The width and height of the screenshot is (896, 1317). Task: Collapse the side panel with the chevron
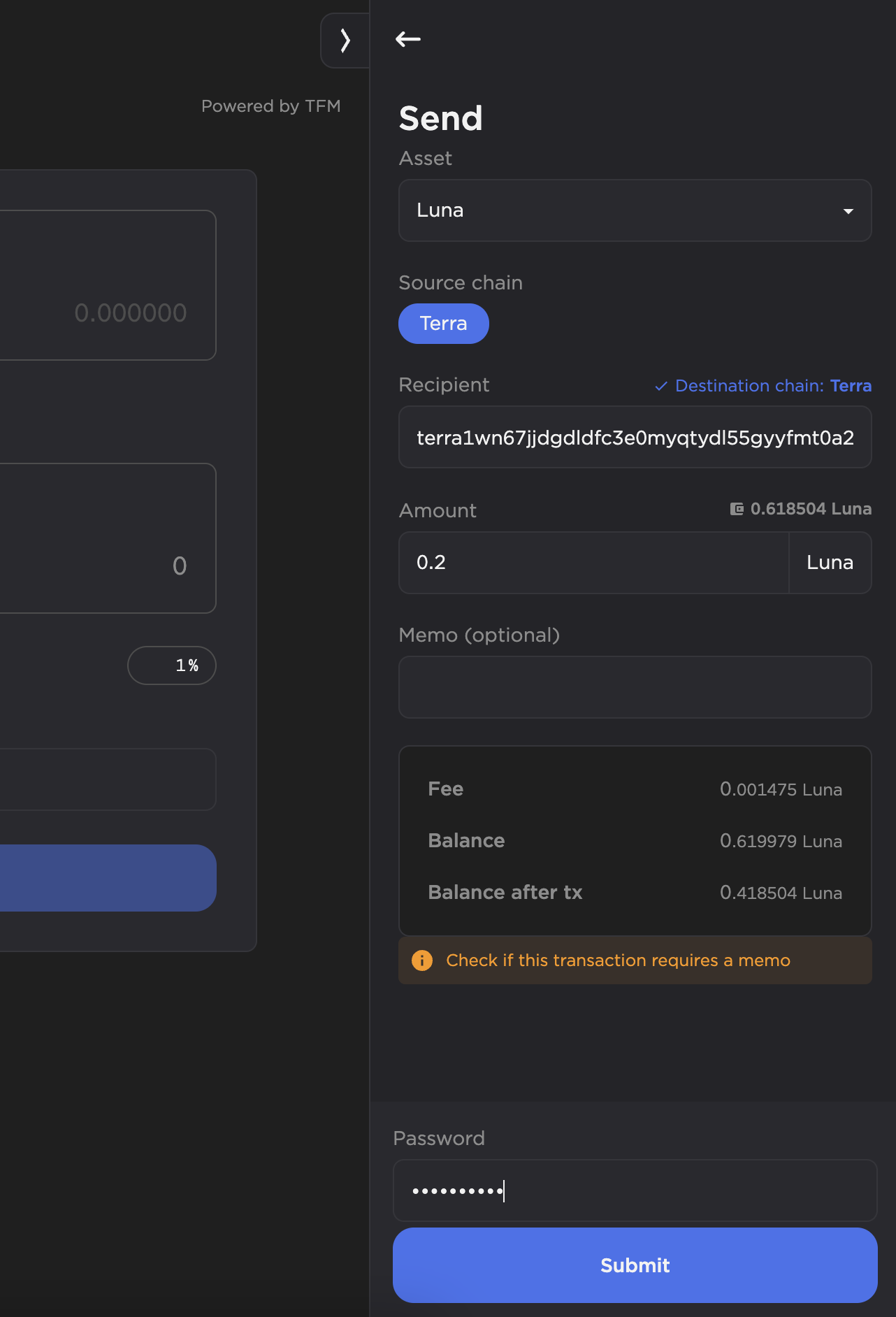point(345,41)
